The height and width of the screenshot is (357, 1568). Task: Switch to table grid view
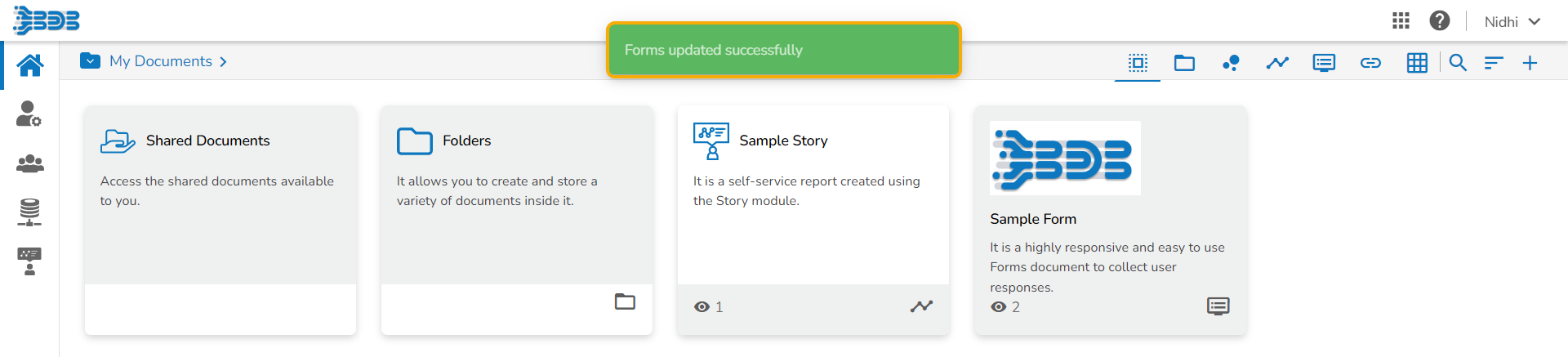point(1417,63)
